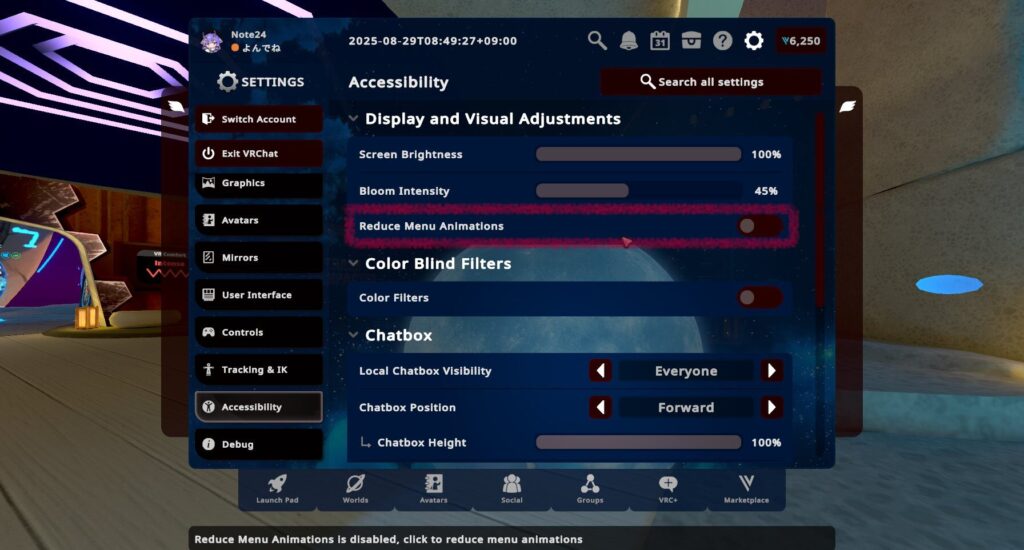Adjust Chatbox Height slider
Viewport: 1024px width, 550px height.
click(x=638, y=442)
